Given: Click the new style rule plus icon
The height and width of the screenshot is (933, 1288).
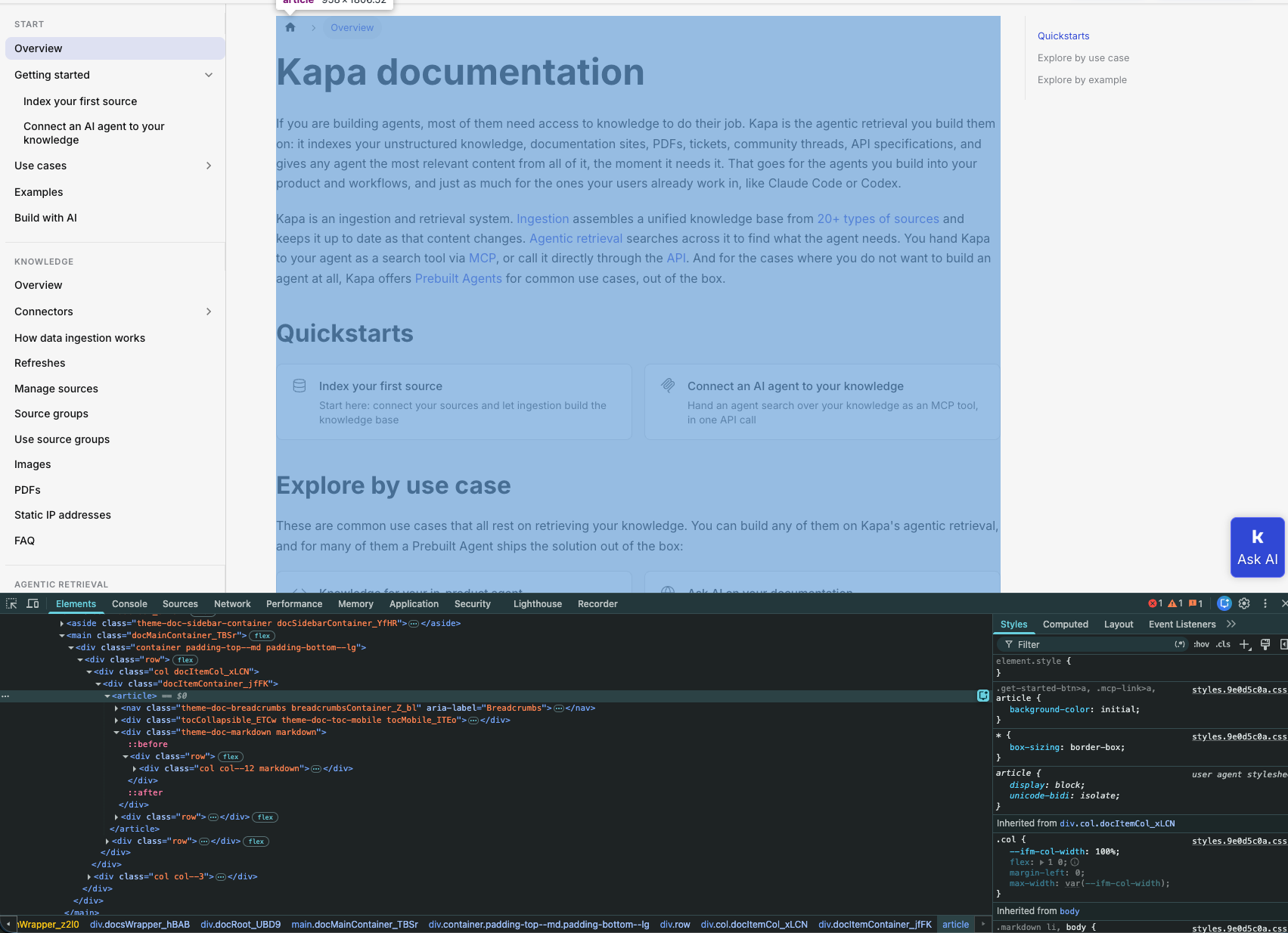Looking at the screenshot, I should pyautogui.click(x=1245, y=644).
